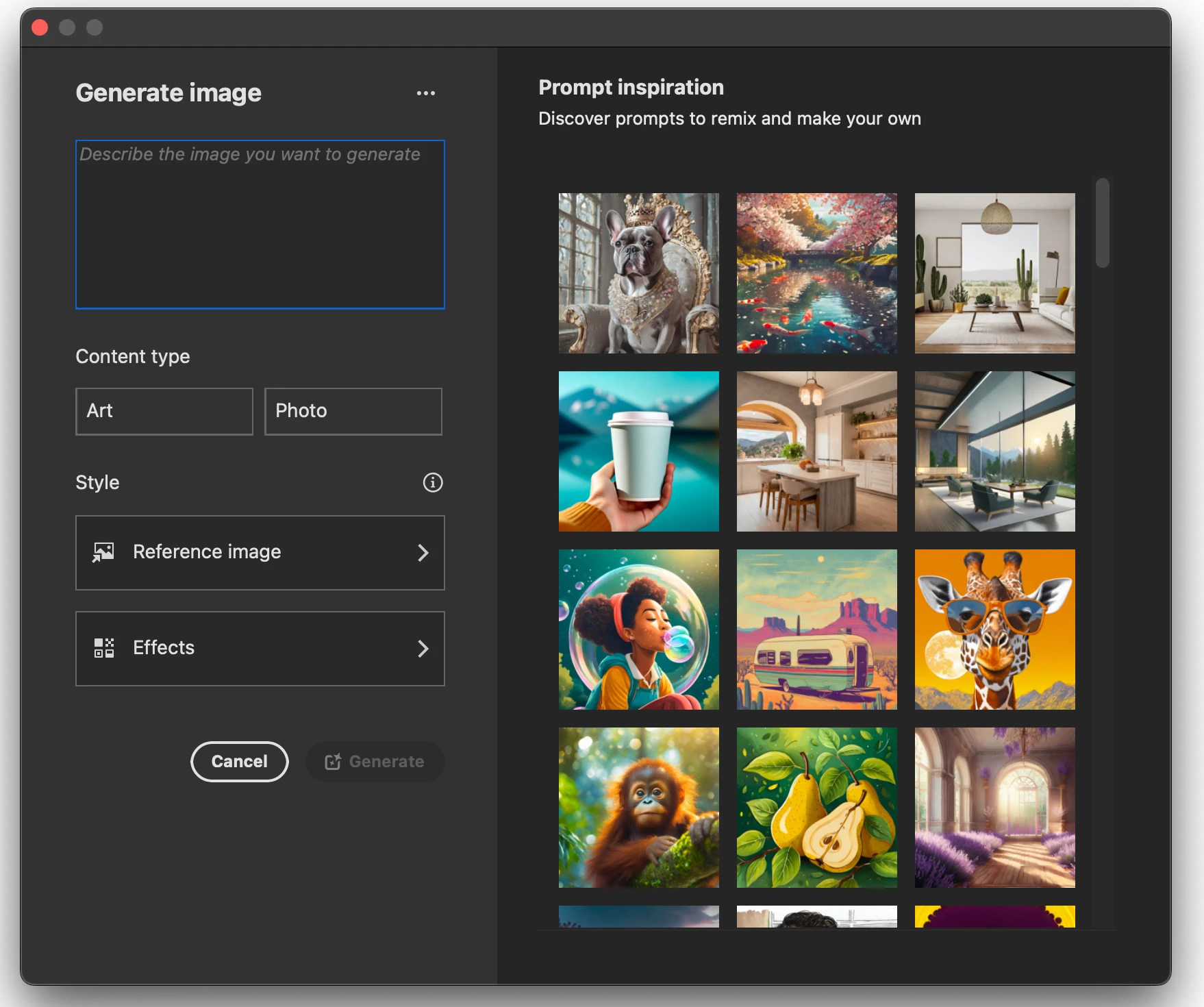Viewport: 1204px width, 1007px height.
Task: Select the Art content type
Action: coord(164,411)
